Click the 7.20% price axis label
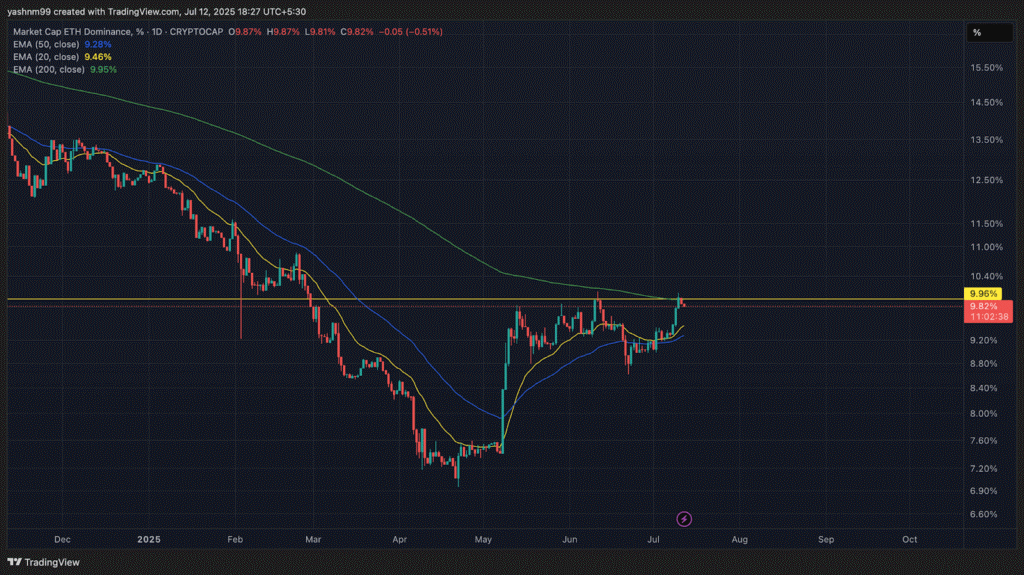The width and height of the screenshot is (1024, 575). (984, 468)
